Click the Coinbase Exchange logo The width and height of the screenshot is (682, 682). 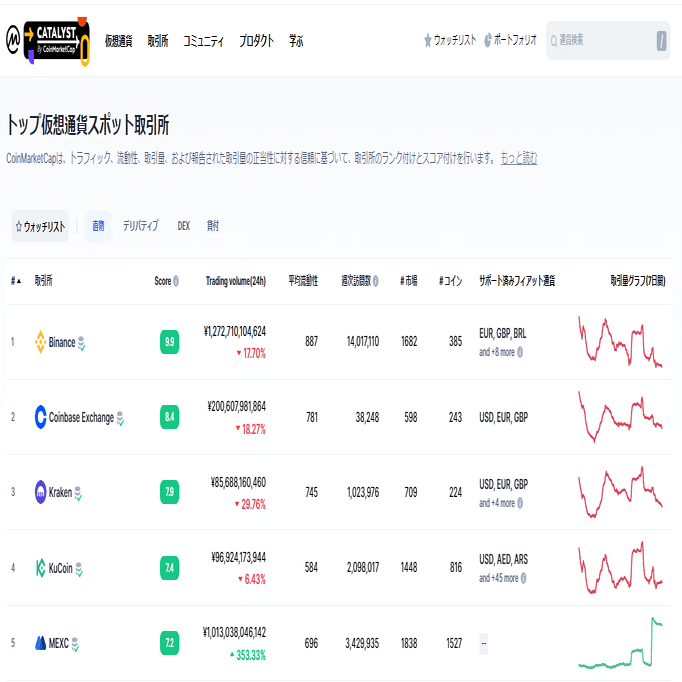40,417
